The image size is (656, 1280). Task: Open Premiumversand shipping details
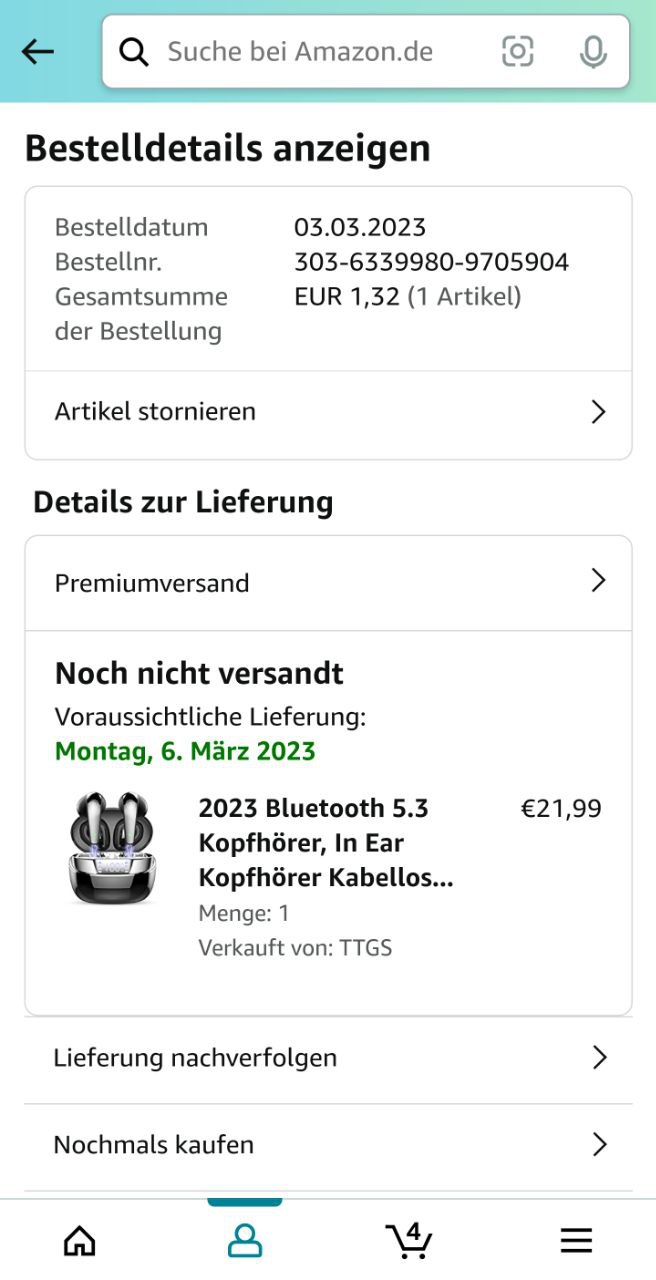coord(152,583)
